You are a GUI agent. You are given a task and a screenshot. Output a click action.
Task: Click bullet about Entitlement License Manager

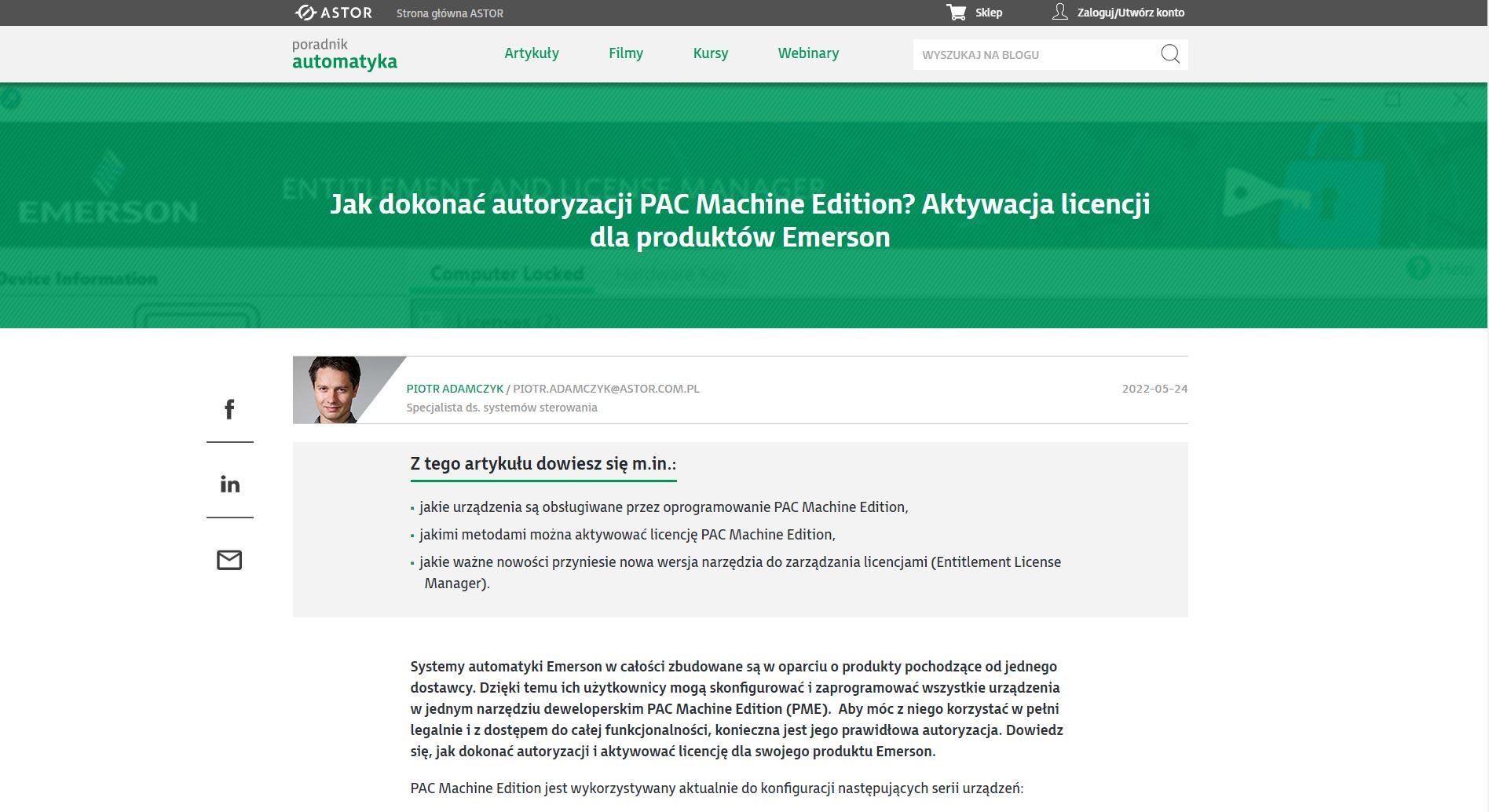pos(740,572)
